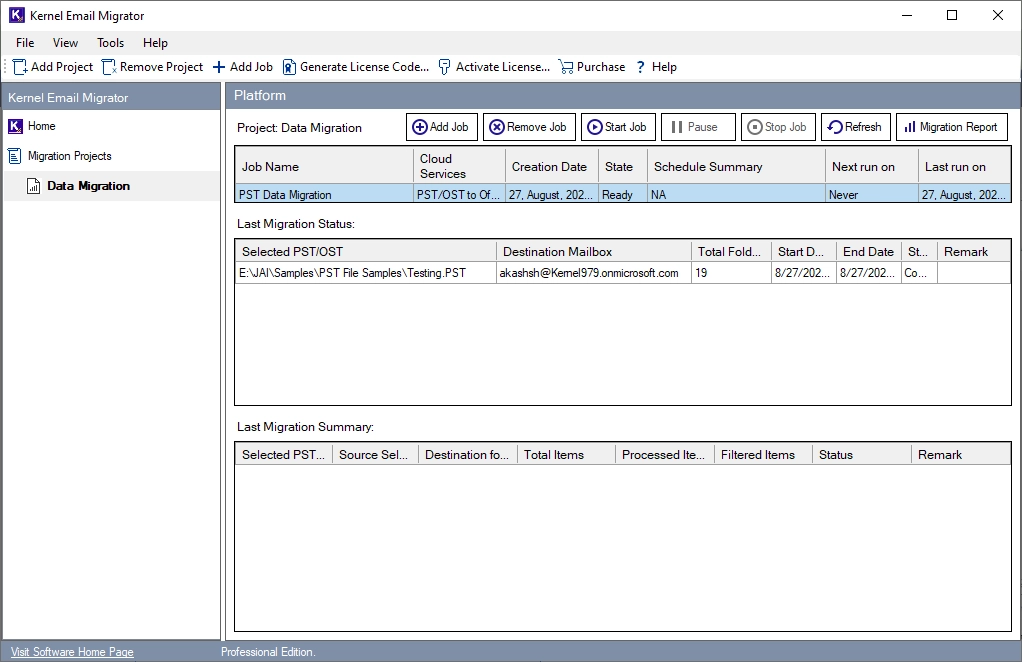Click the Add Job button in Platform panel
Screen dimensions: 1022x662
pyautogui.click(x=442, y=127)
